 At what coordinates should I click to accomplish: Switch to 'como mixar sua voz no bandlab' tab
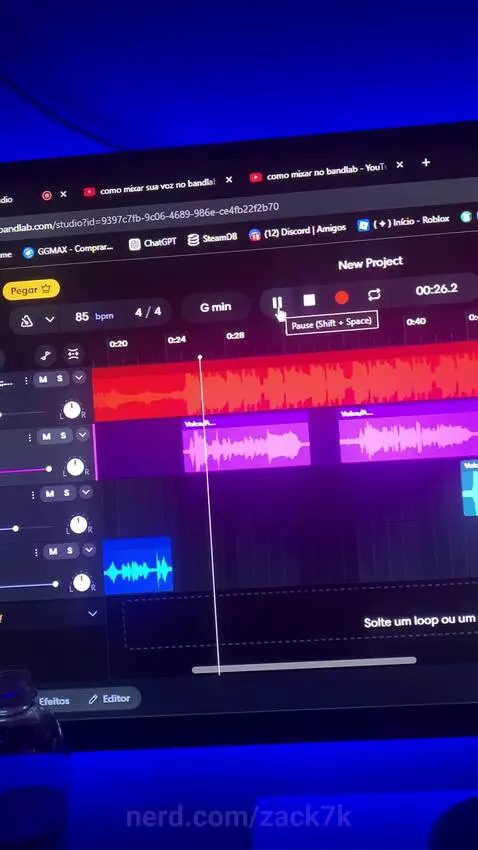point(157,187)
